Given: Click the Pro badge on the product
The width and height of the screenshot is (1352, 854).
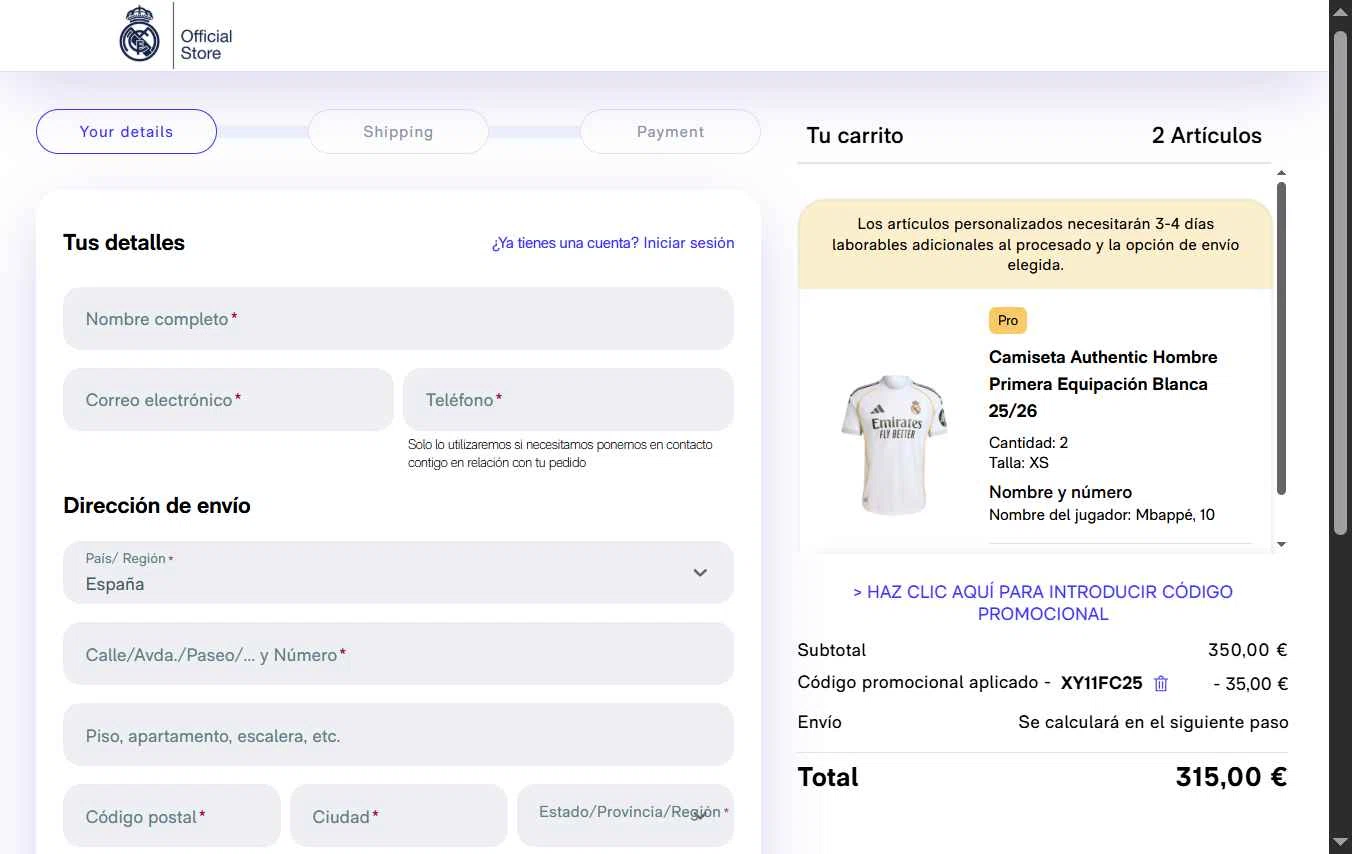Looking at the screenshot, I should (x=1008, y=321).
